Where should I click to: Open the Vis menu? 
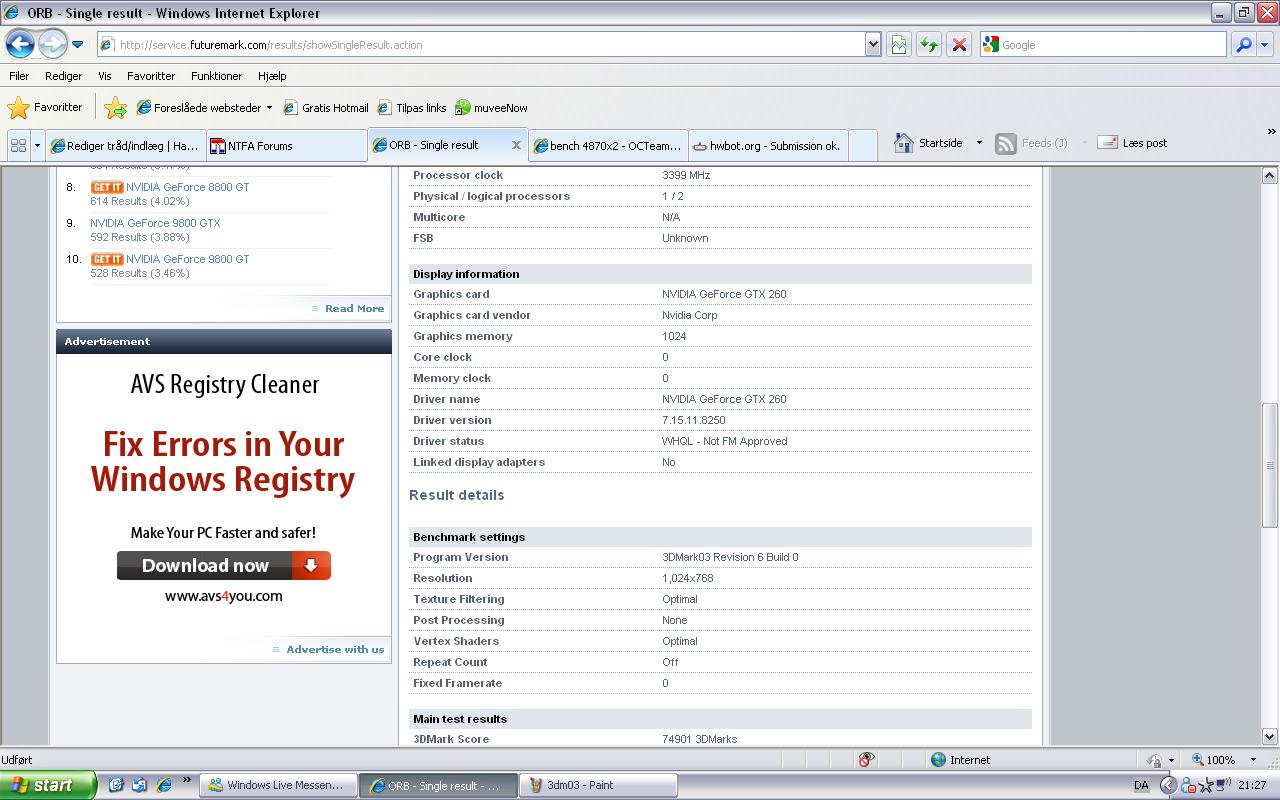(104, 76)
